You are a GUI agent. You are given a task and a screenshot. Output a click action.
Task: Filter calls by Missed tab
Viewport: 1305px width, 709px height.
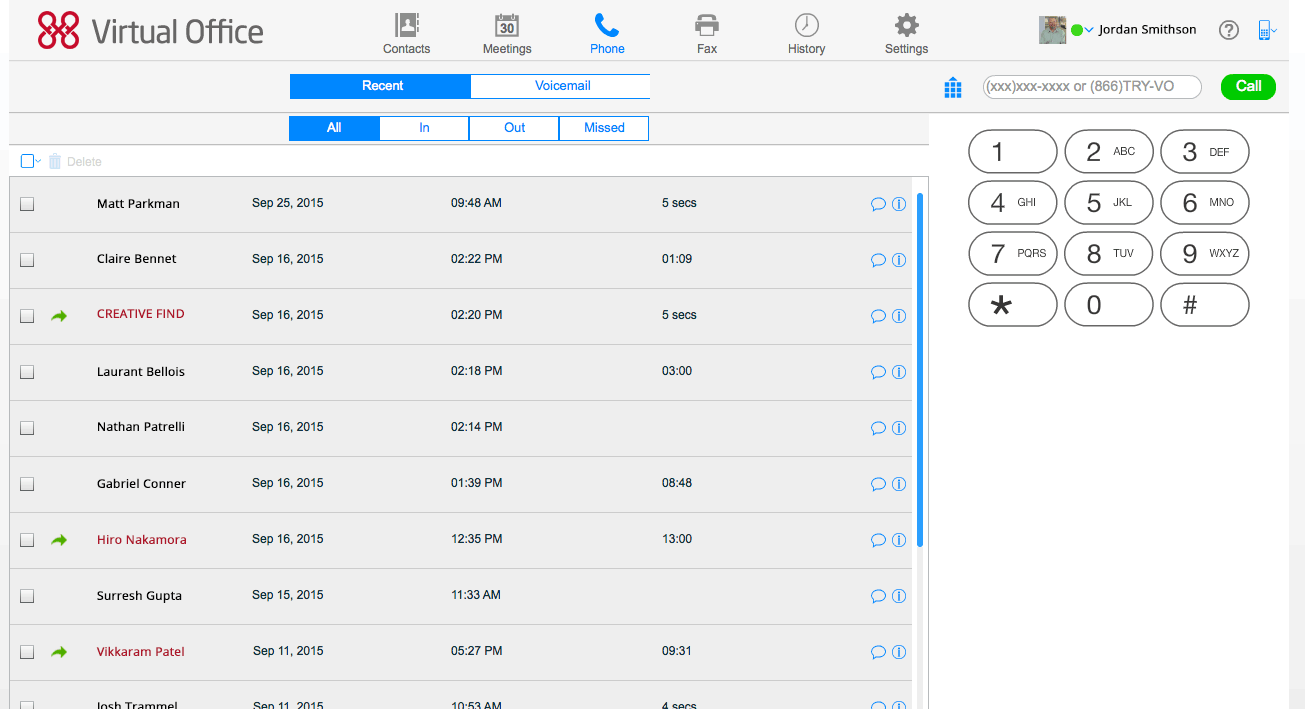(x=604, y=128)
